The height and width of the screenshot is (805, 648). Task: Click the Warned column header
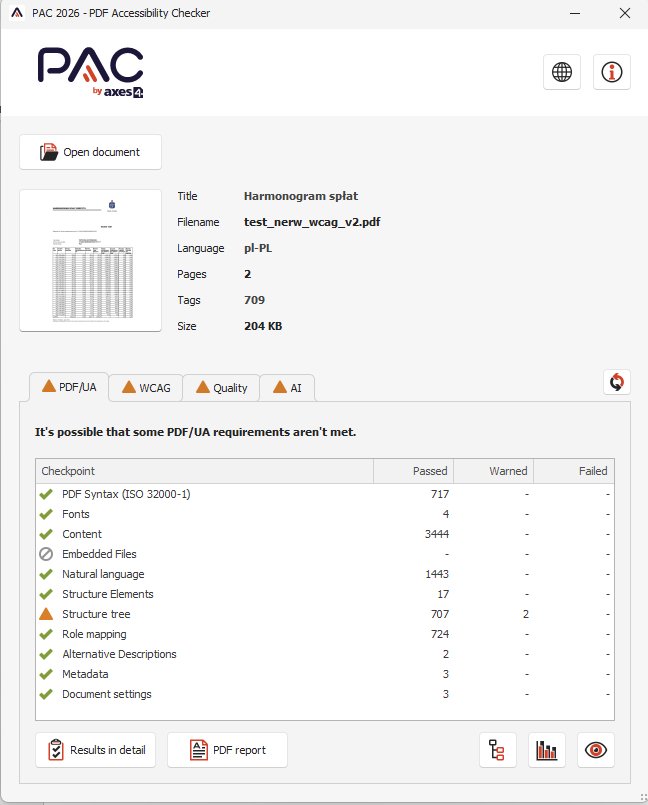493,471
